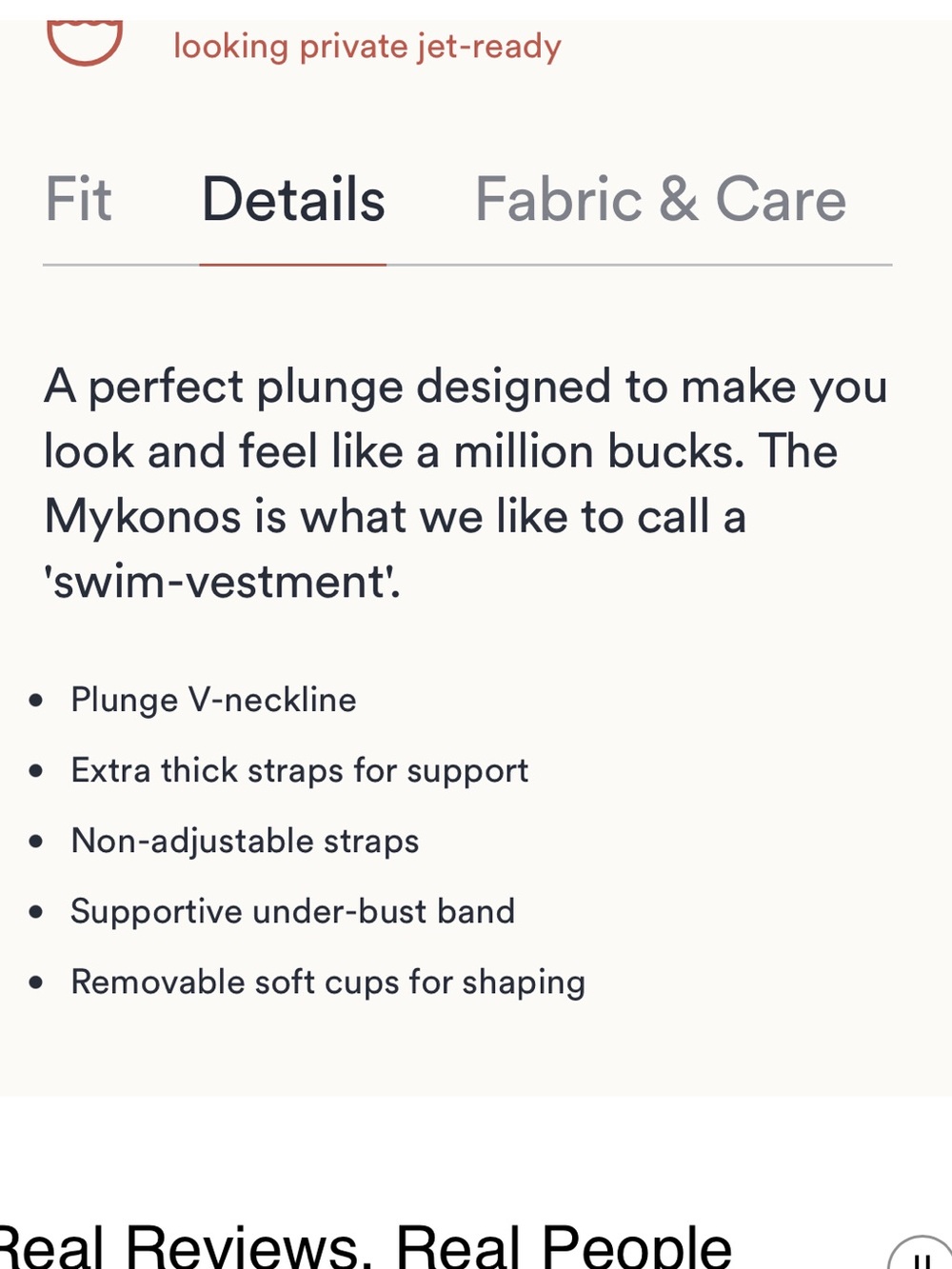Click the bullet dot beside Supportive under-bust band
Image resolution: width=952 pixels, height=1269 pixels.
[36, 912]
